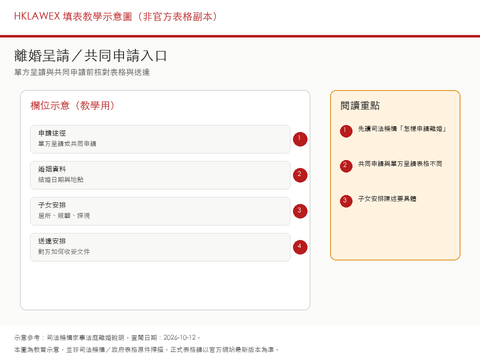Click the number 3 badge beside 子女安排 field

(x=300, y=211)
